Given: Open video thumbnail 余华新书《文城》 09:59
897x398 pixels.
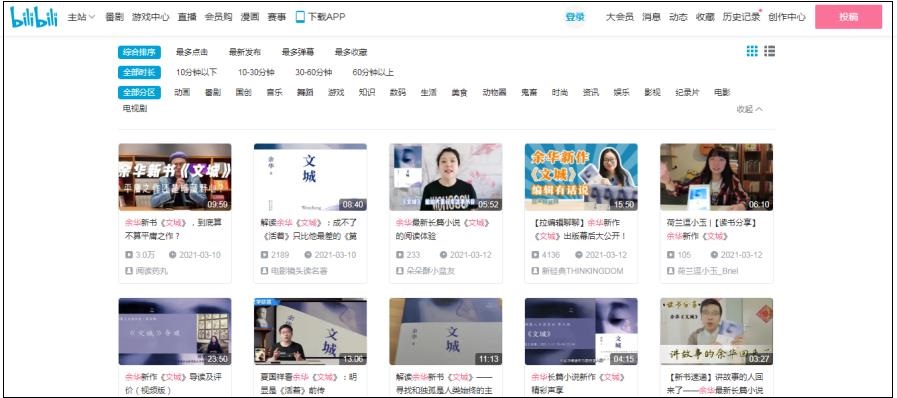Looking at the screenshot, I should 175,177.
